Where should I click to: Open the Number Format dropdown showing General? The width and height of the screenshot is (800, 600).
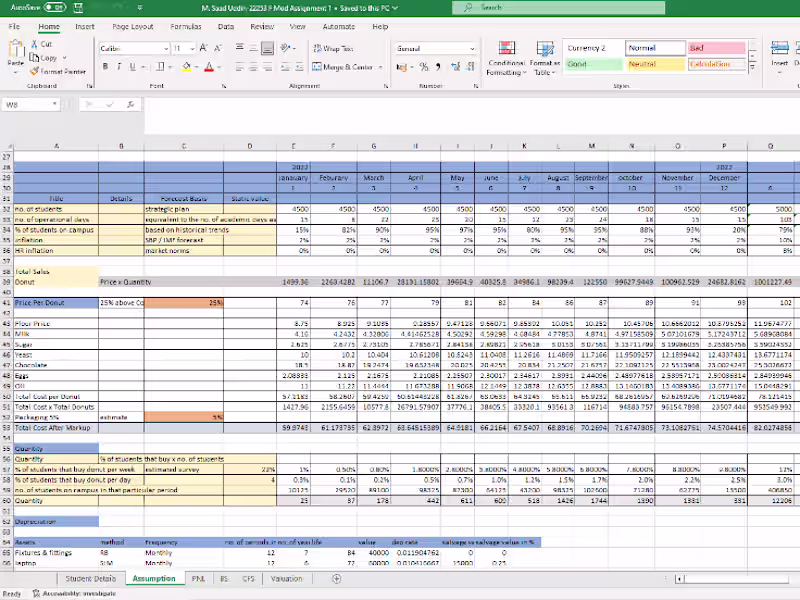point(435,46)
